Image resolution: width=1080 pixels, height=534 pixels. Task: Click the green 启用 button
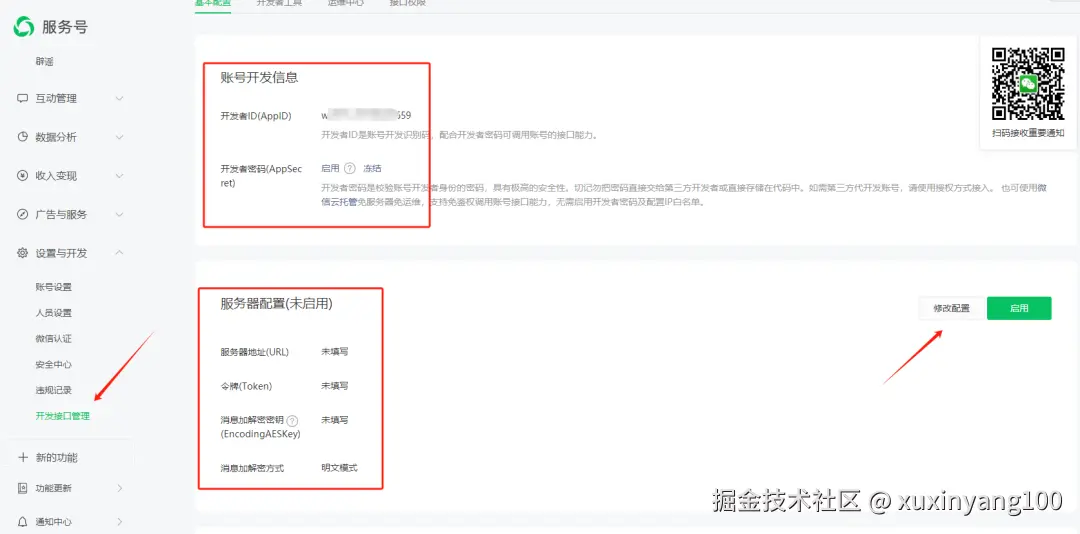pos(1019,309)
